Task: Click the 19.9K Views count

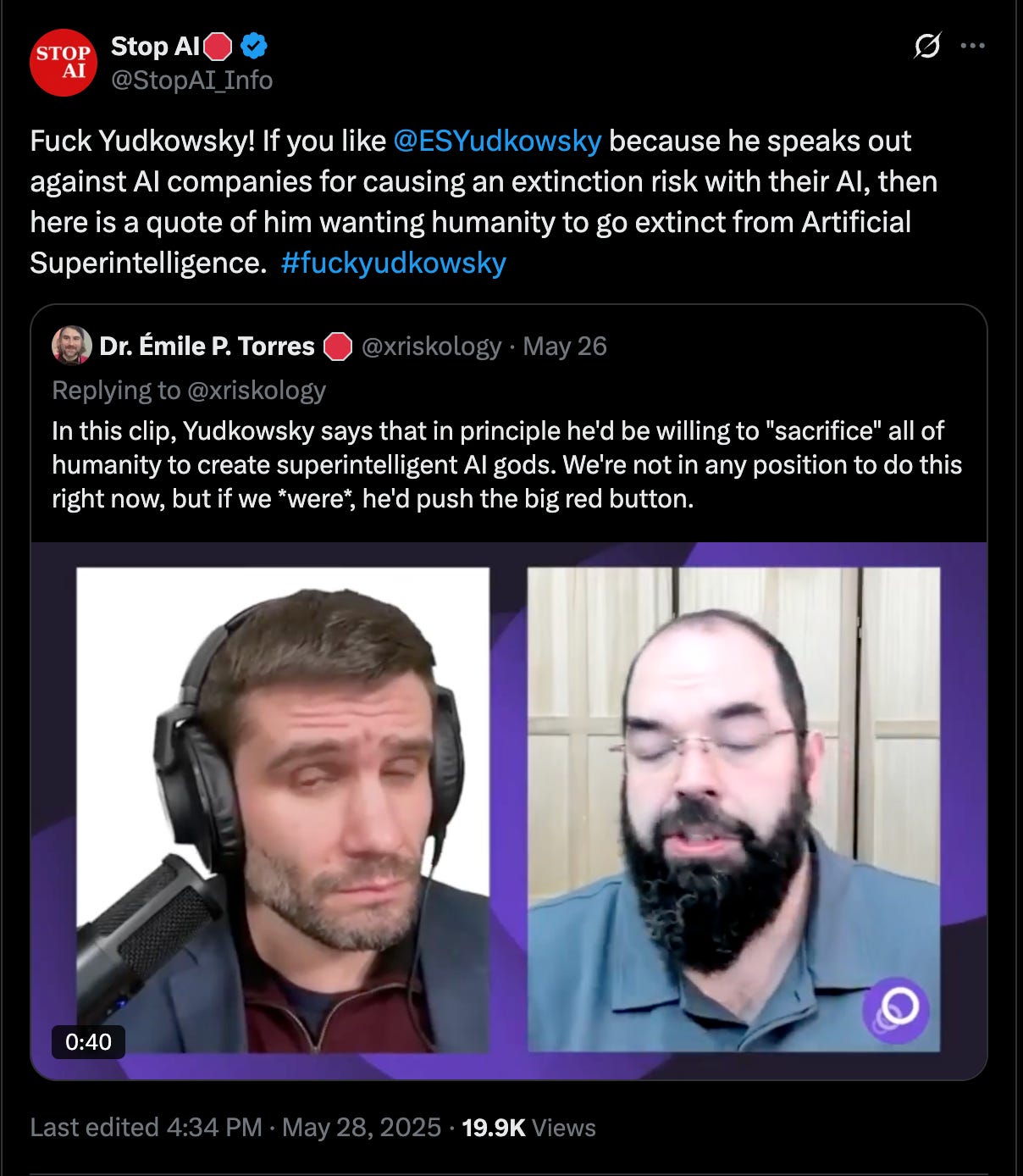Action: coord(528,1128)
